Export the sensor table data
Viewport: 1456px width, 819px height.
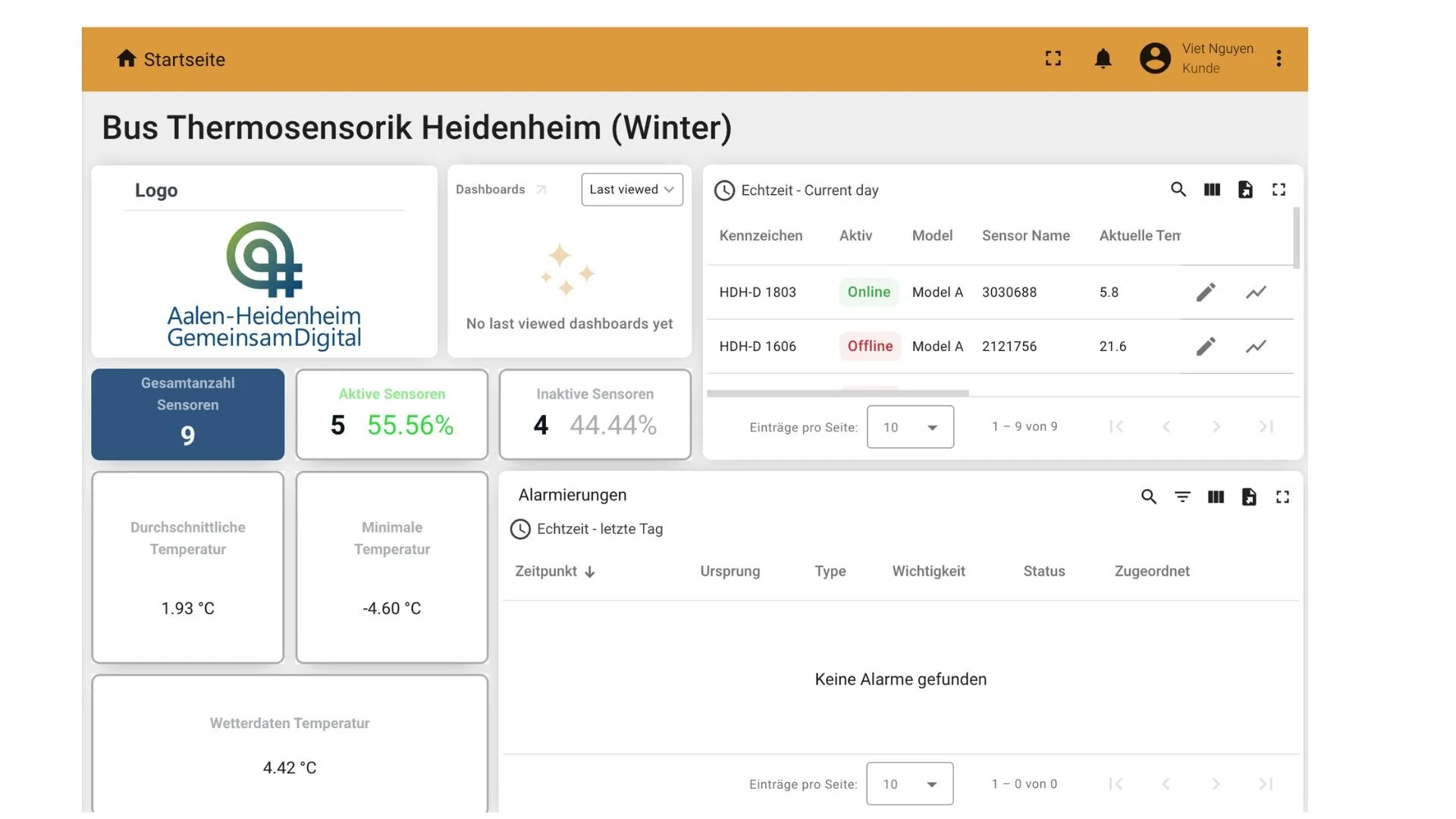click(x=1245, y=190)
